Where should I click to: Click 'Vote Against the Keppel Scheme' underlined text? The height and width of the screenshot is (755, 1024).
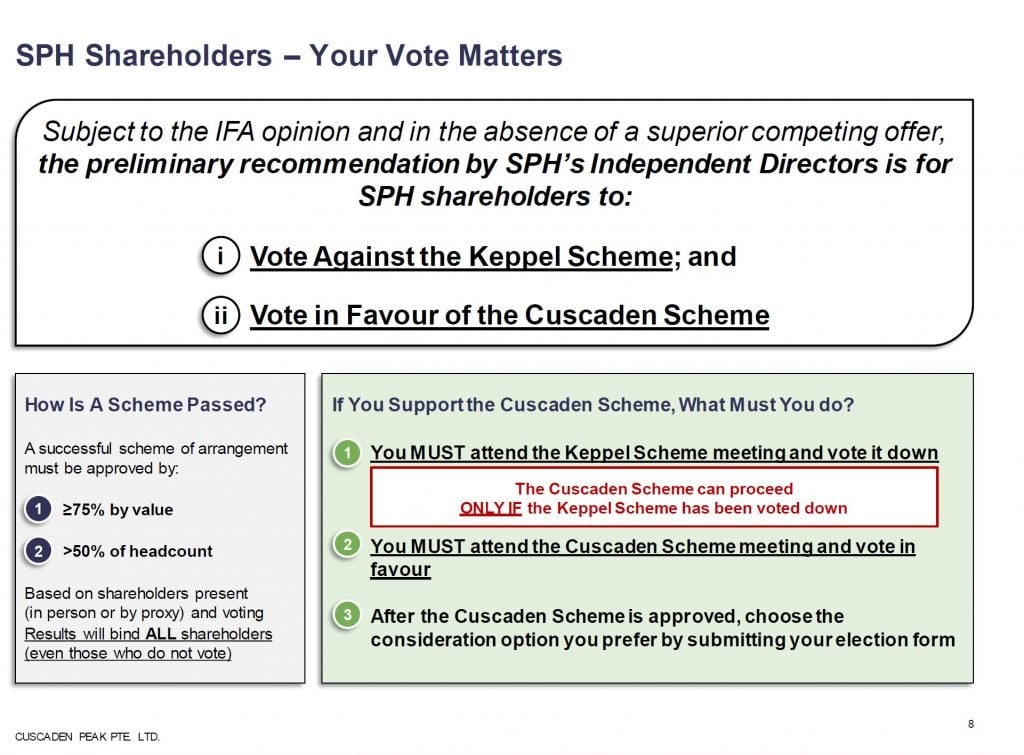[x=461, y=256]
